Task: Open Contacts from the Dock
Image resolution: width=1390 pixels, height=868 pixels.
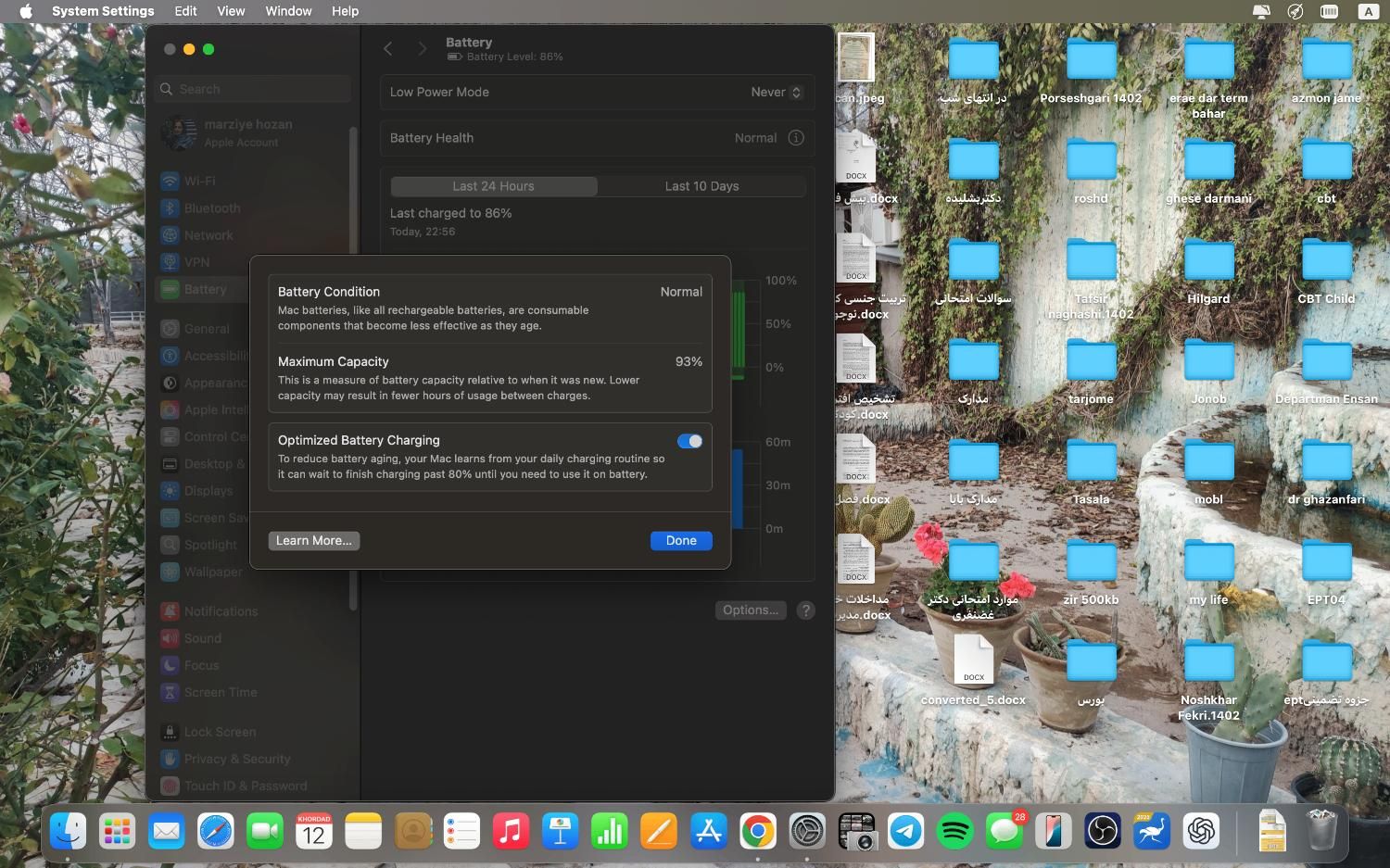Action: [412, 831]
